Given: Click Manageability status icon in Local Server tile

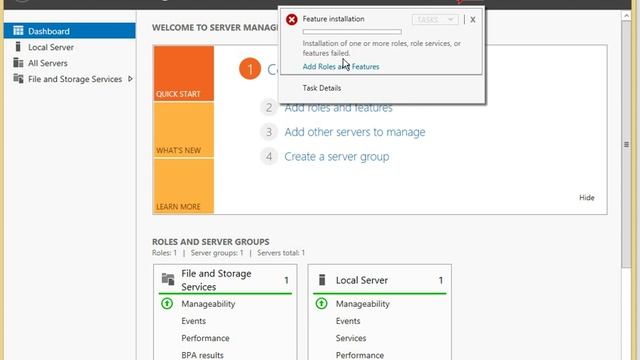Looking at the screenshot, I should point(321,304).
